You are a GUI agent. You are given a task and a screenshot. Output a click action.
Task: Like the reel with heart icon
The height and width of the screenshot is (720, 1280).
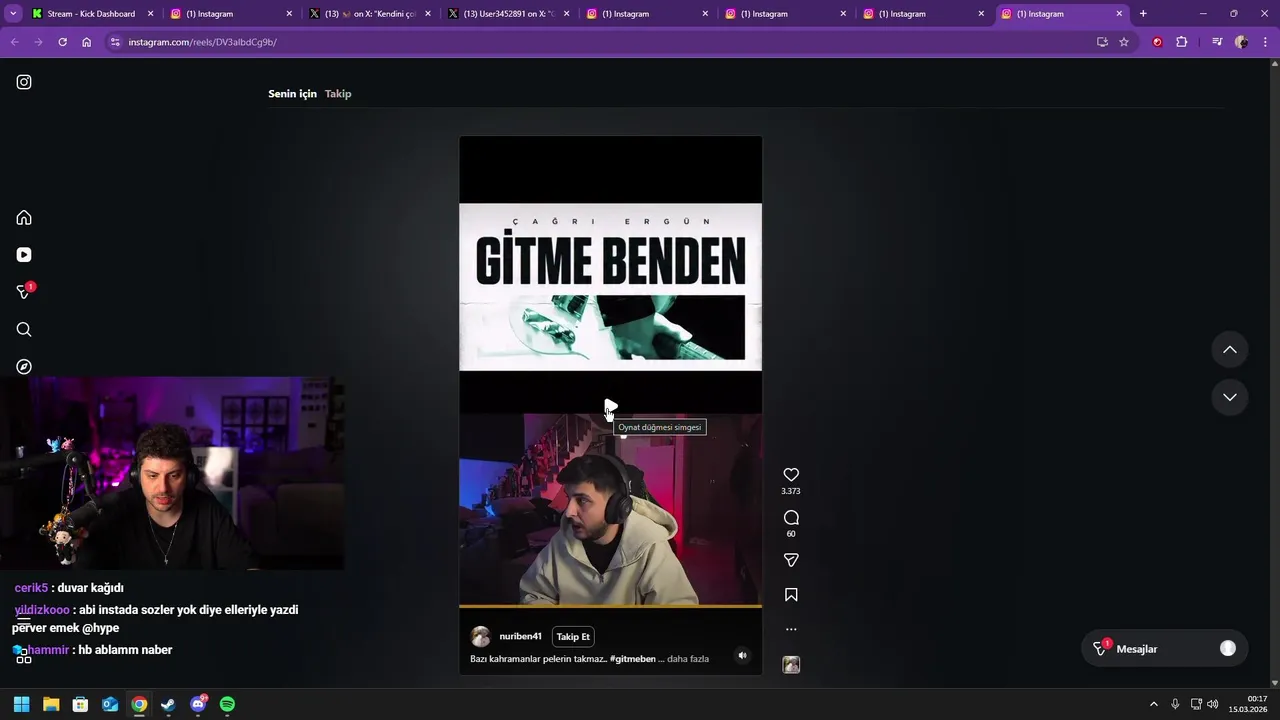pos(791,475)
